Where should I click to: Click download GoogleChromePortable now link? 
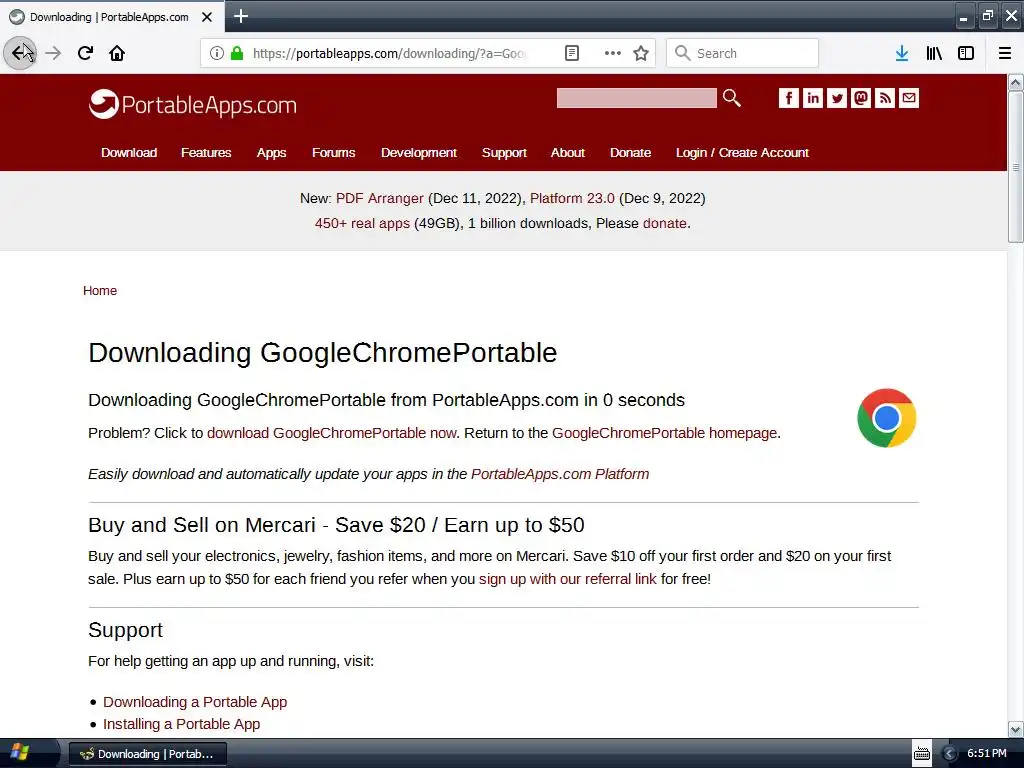(x=332, y=433)
